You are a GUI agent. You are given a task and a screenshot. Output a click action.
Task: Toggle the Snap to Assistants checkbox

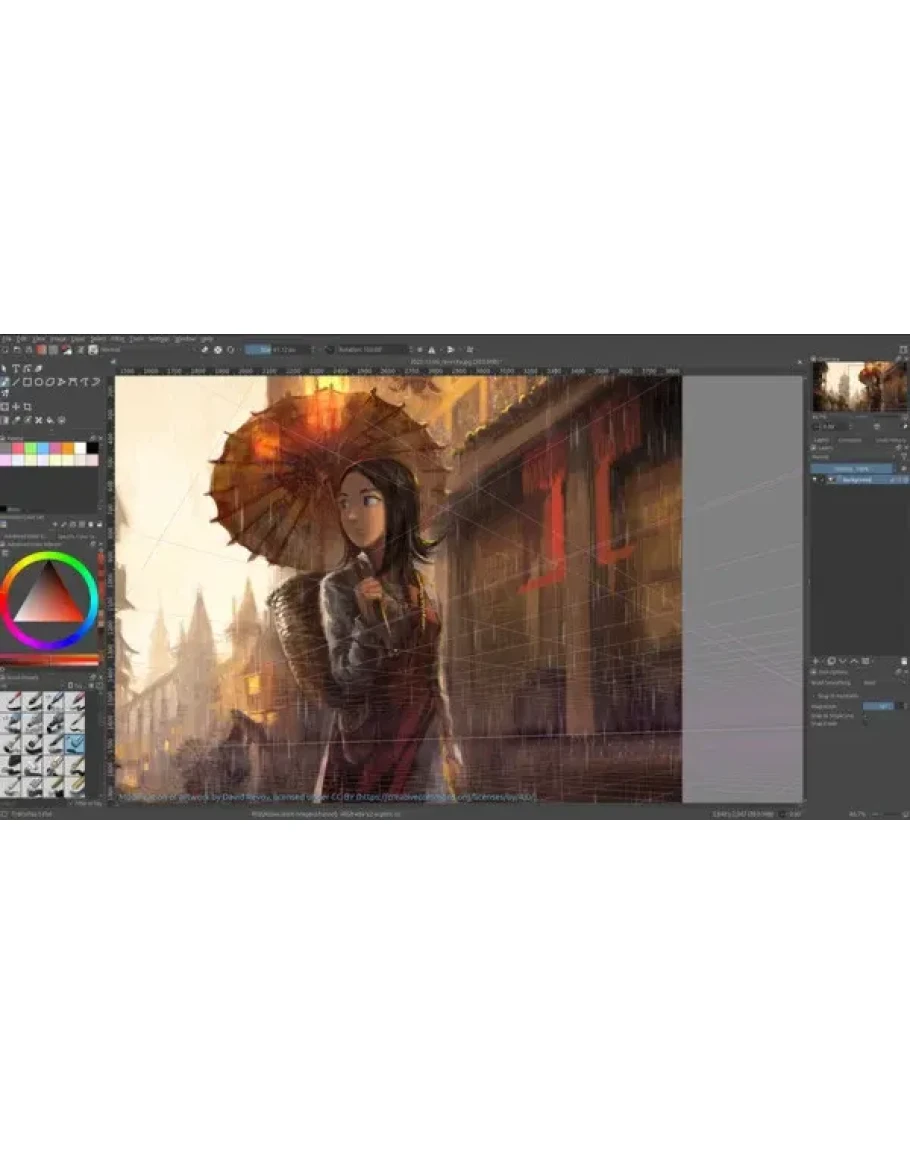click(x=816, y=695)
